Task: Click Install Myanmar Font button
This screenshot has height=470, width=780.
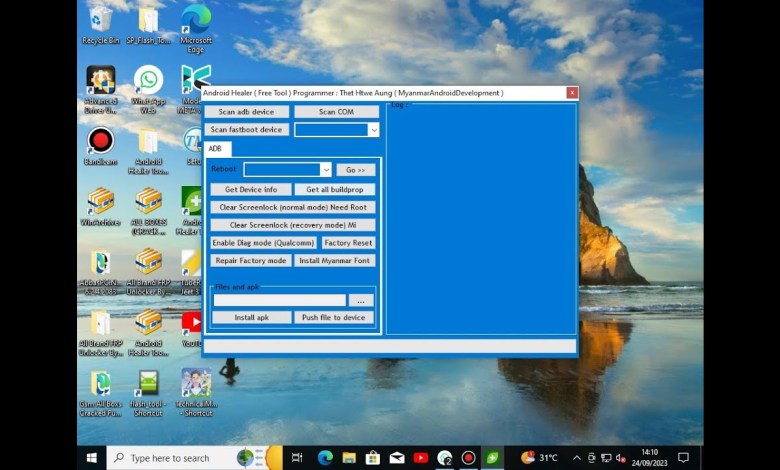Action: point(335,260)
